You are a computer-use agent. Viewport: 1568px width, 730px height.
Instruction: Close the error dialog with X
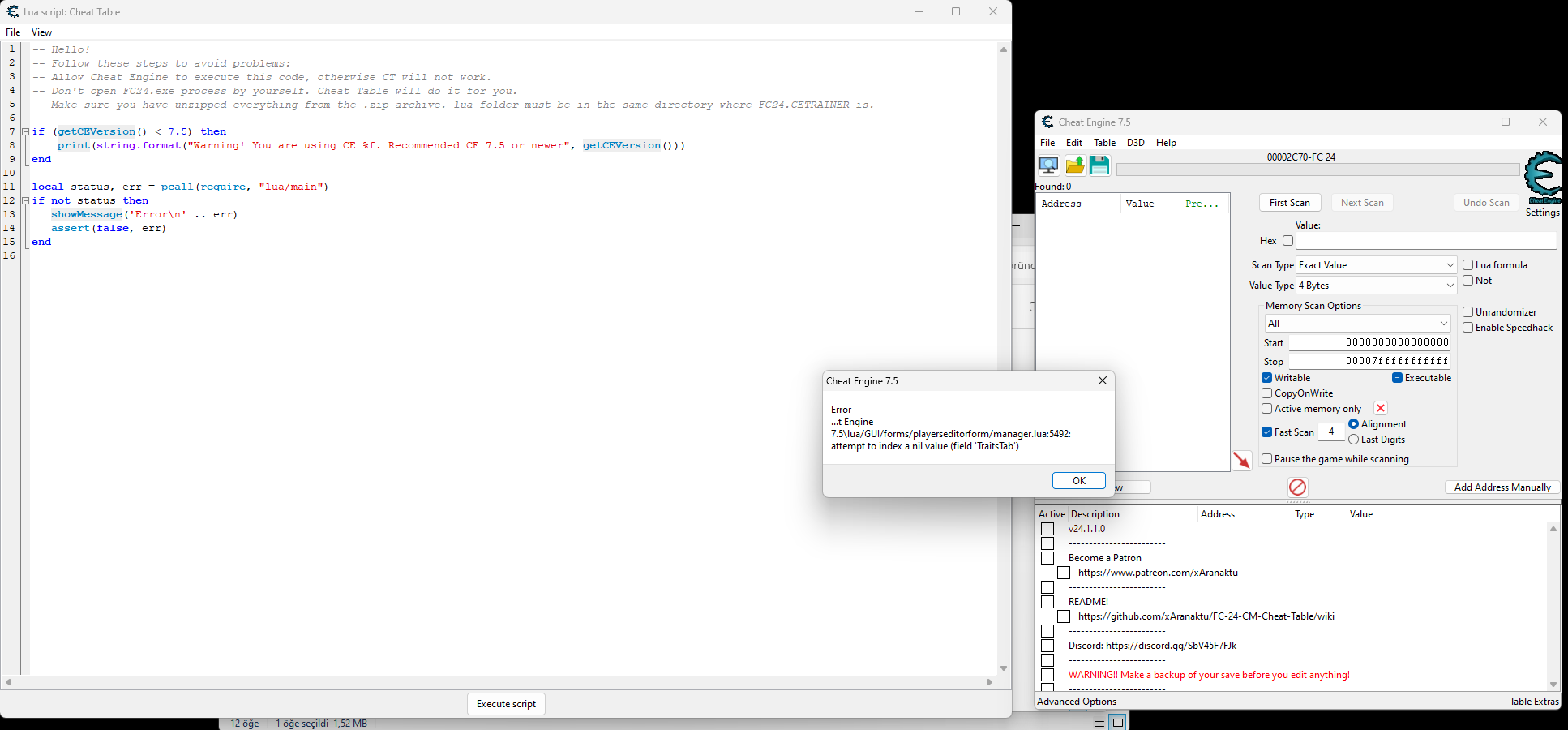pyautogui.click(x=1102, y=381)
